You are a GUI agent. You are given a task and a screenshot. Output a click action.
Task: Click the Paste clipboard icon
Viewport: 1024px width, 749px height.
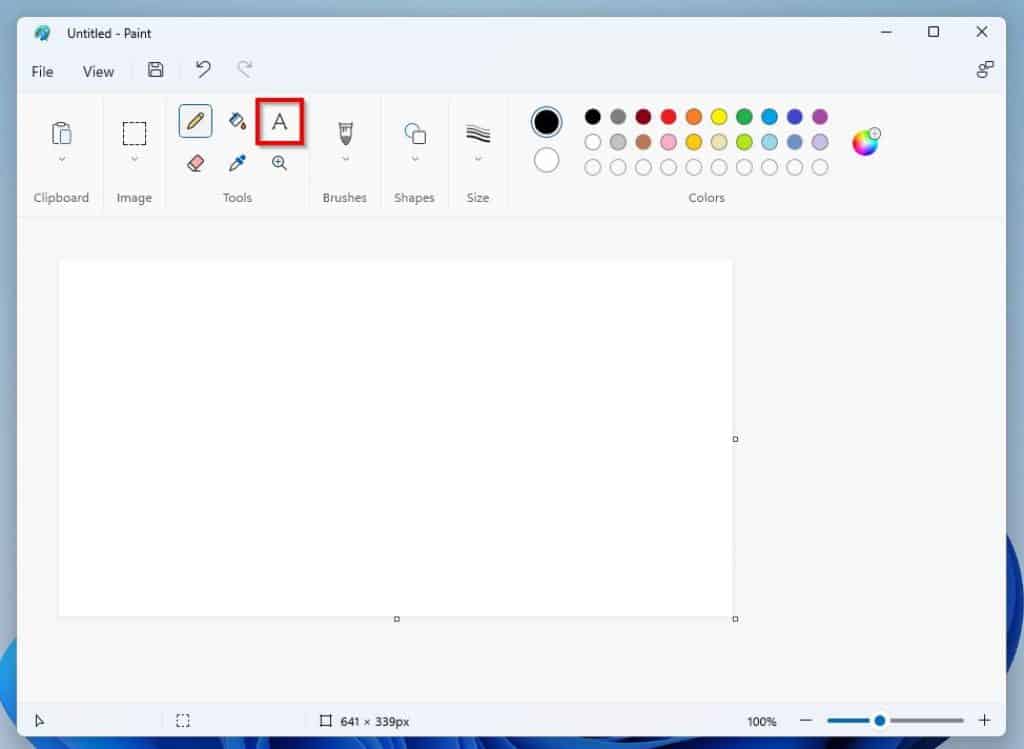pyautogui.click(x=61, y=133)
